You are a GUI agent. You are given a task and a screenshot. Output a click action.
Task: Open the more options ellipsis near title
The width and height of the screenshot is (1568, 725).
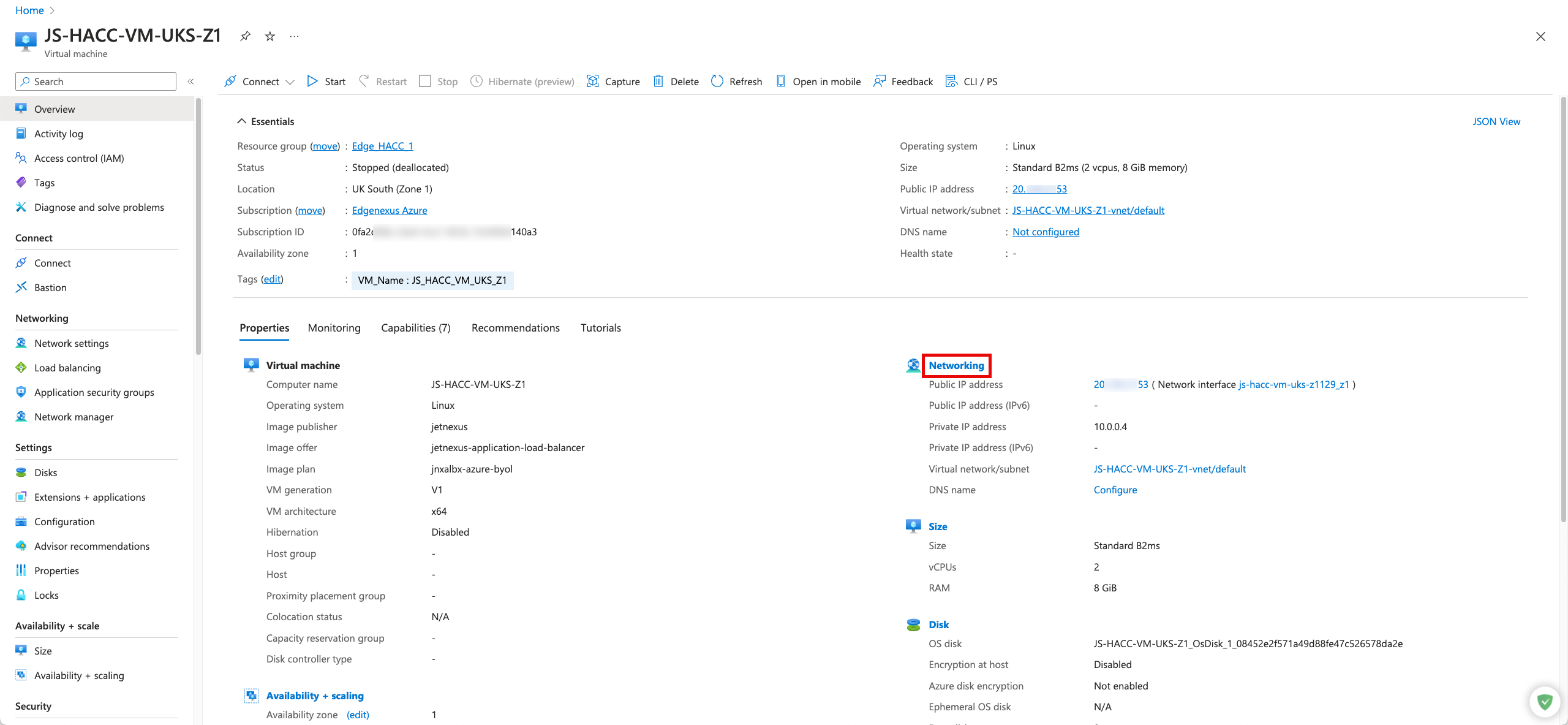[x=295, y=36]
